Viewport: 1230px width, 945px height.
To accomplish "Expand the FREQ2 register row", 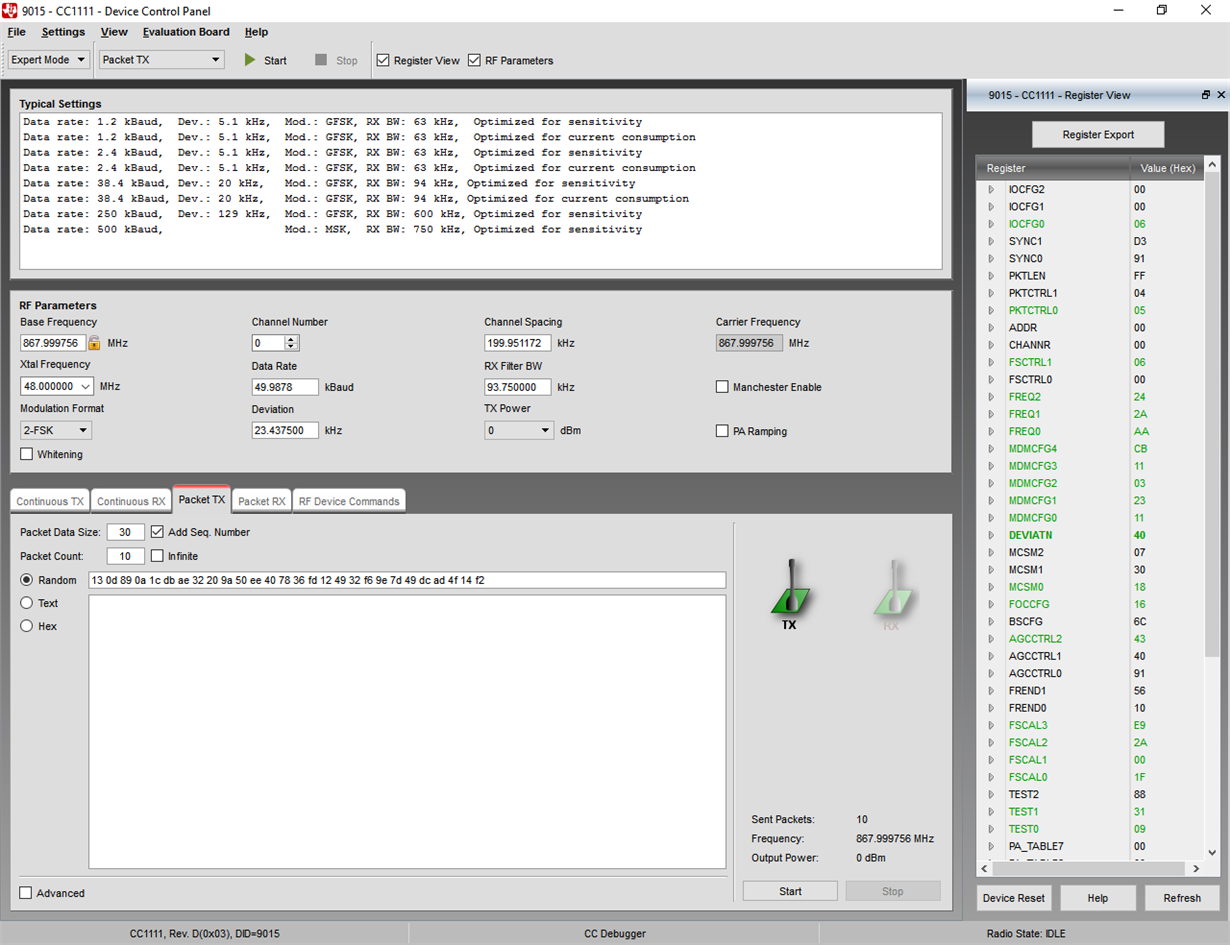I will tap(991, 397).
